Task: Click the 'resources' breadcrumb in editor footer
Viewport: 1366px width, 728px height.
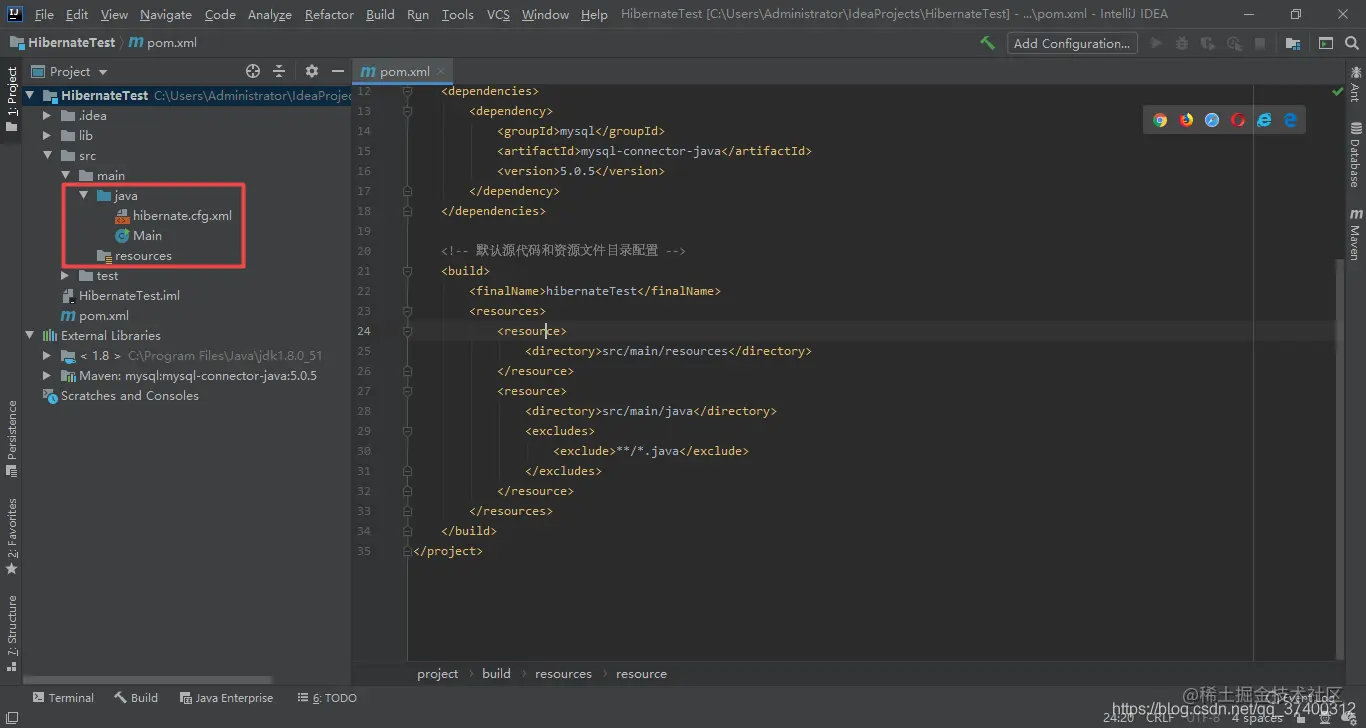Action: [563, 674]
